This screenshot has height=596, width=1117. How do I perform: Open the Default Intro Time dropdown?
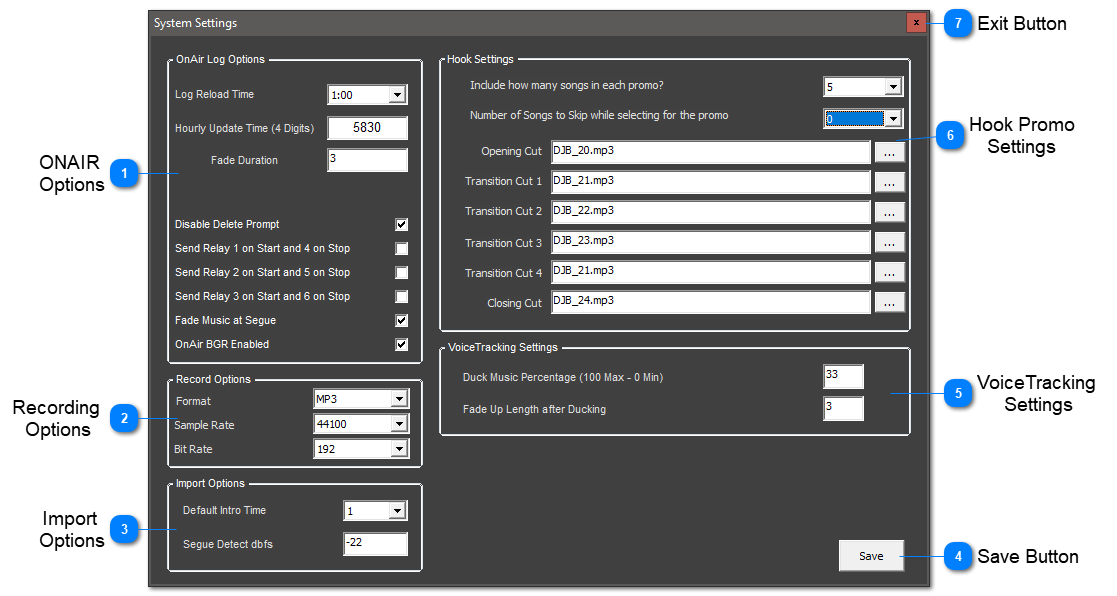click(398, 511)
